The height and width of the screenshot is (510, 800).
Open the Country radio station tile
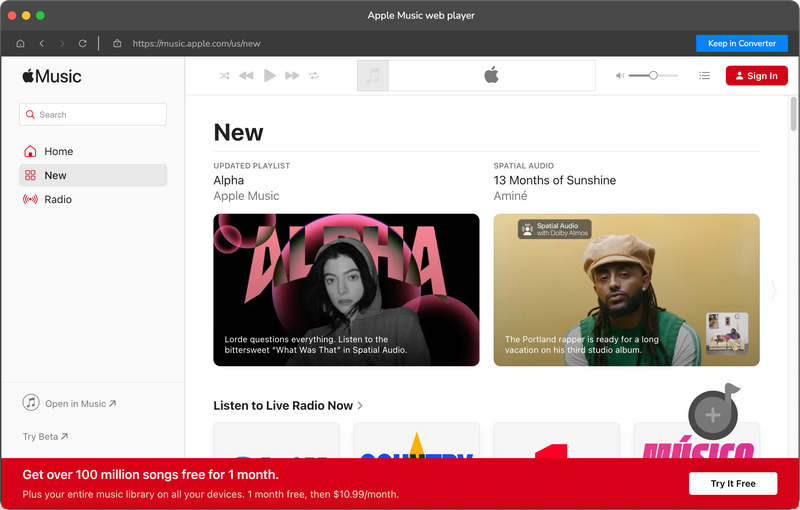pyautogui.click(x=417, y=440)
